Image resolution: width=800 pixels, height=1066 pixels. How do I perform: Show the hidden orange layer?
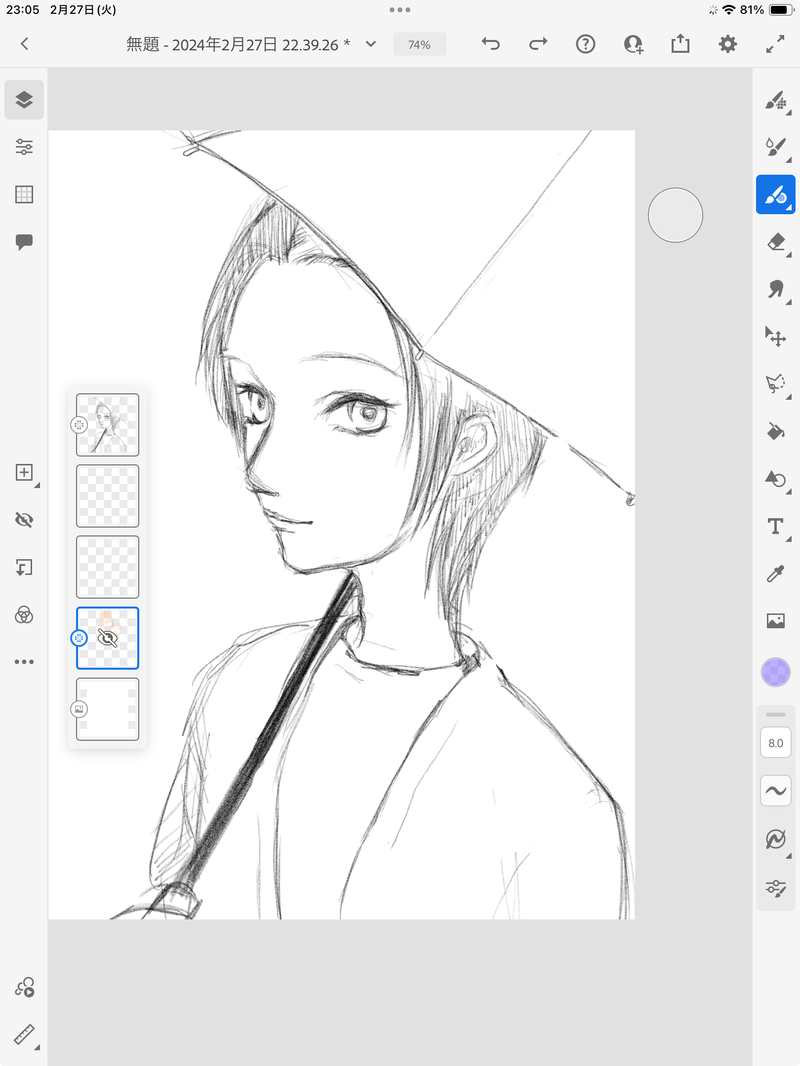(107, 638)
